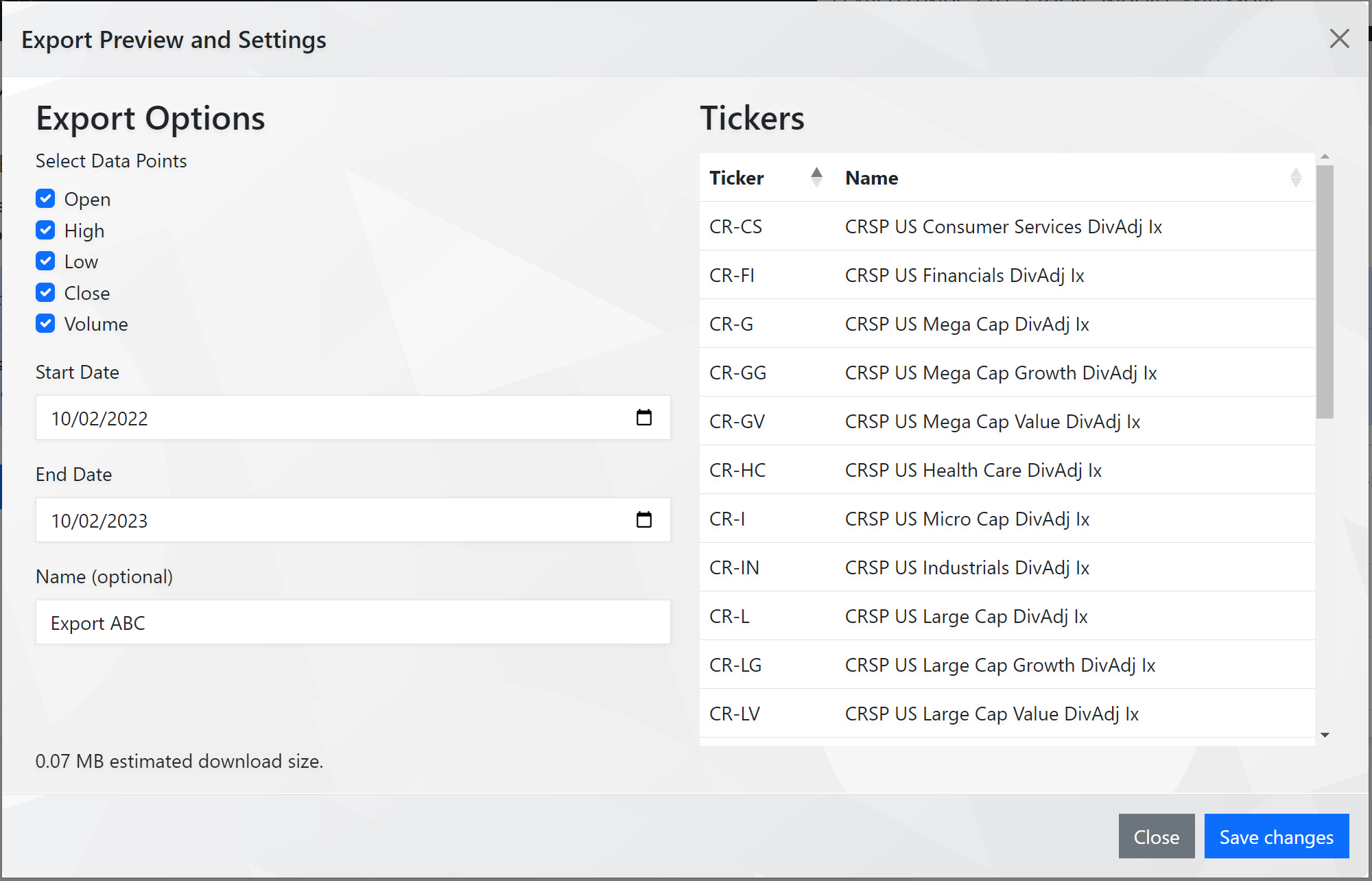Viewport: 1372px width, 881px height.
Task: Sort tickers by the Ticker column arrows
Action: click(816, 178)
